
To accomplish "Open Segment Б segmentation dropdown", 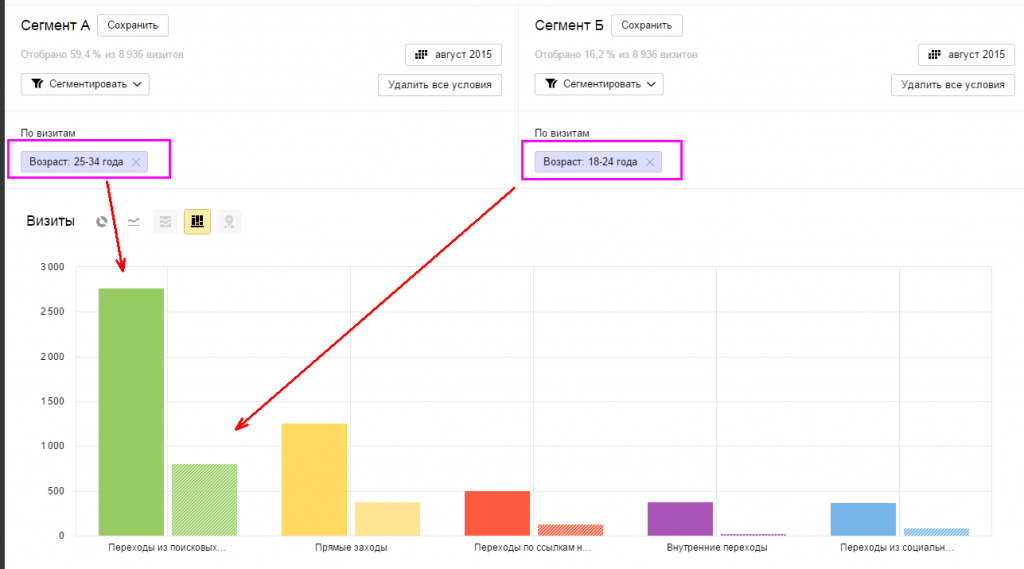I will click(599, 84).
